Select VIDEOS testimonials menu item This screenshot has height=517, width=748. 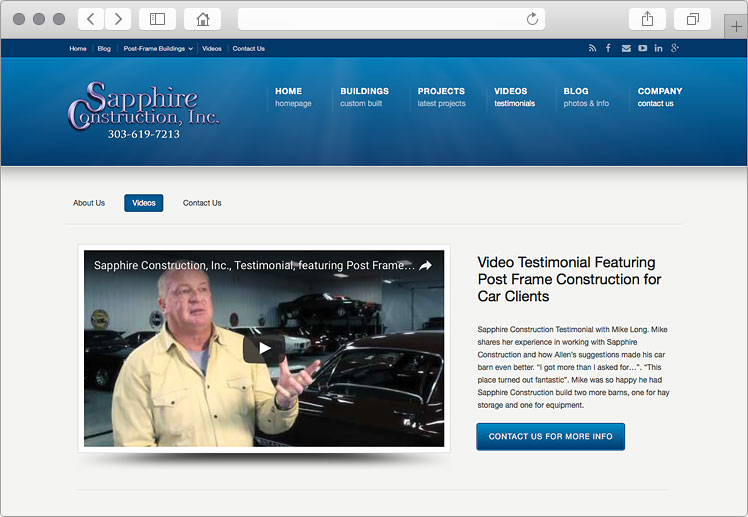pos(514,97)
